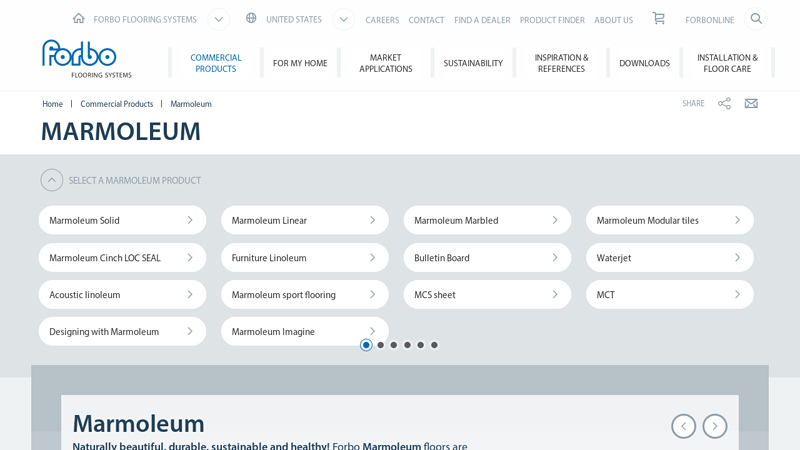Open the For My Home menu
Viewport: 800px width, 450px height.
(300, 63)
